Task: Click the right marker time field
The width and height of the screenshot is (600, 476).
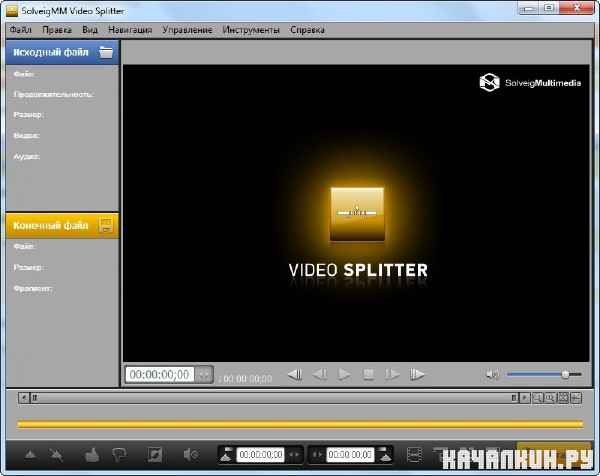Action: 350,455
